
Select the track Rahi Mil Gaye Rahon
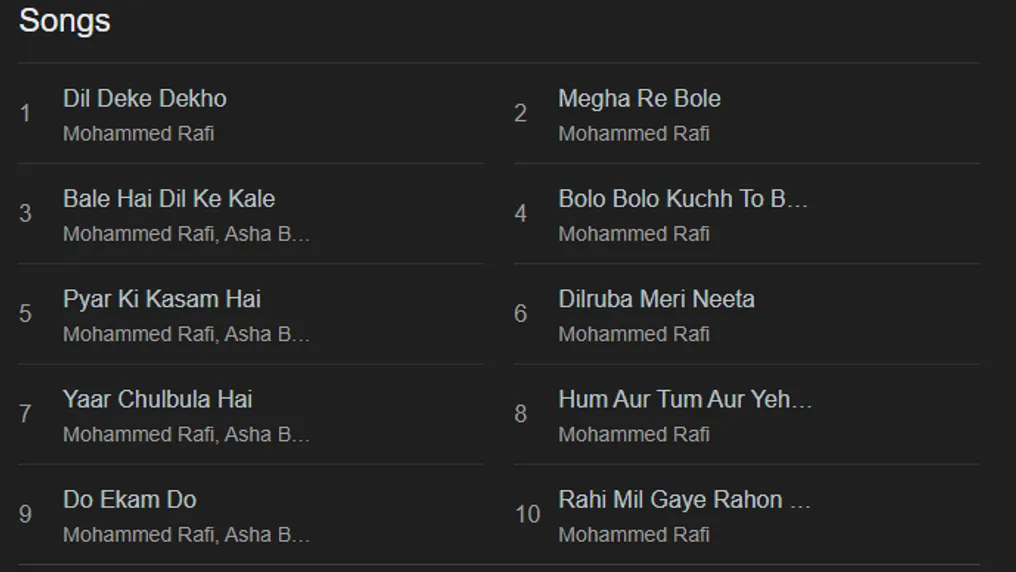tap(684, 499)
